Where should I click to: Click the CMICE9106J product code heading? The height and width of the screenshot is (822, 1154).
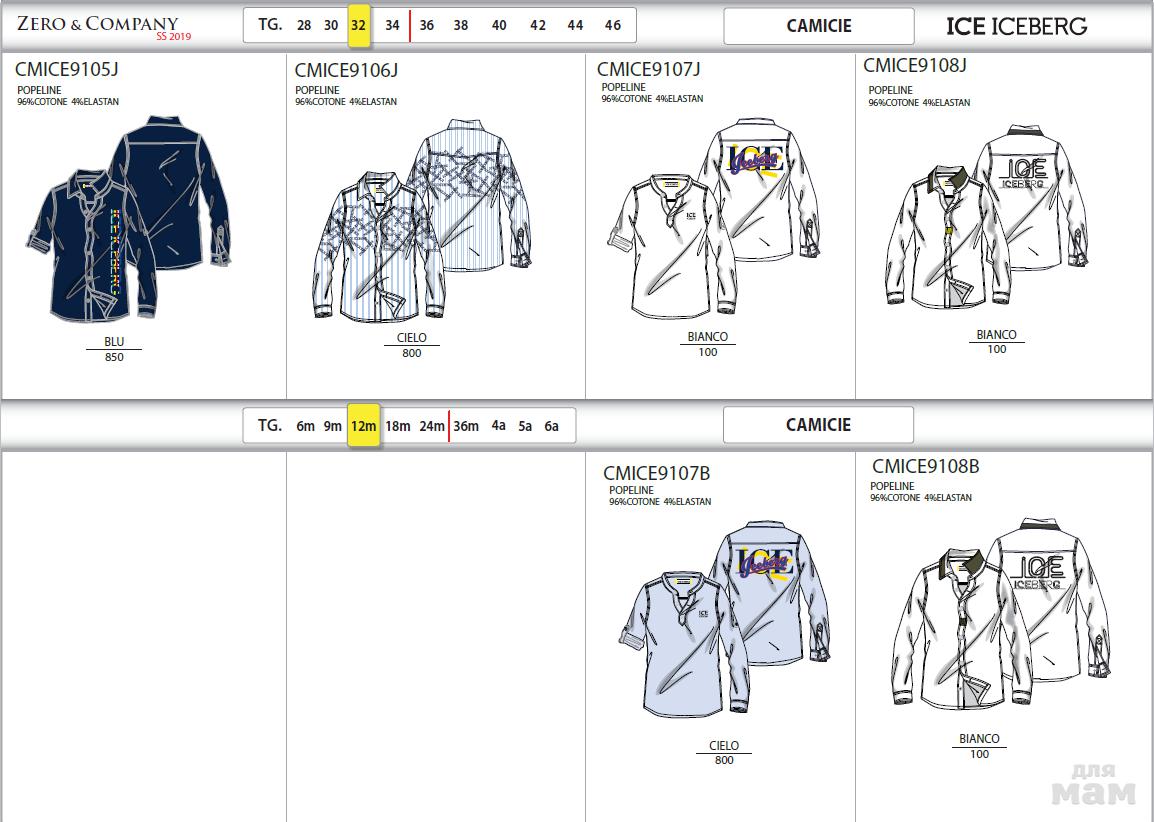[346, 70]
